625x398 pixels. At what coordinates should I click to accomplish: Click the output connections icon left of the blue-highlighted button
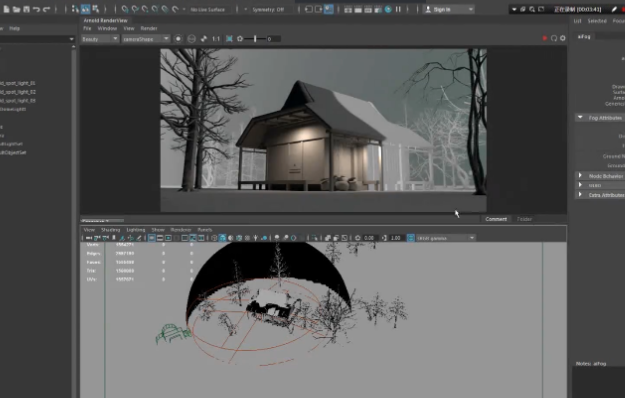(318, 9)
